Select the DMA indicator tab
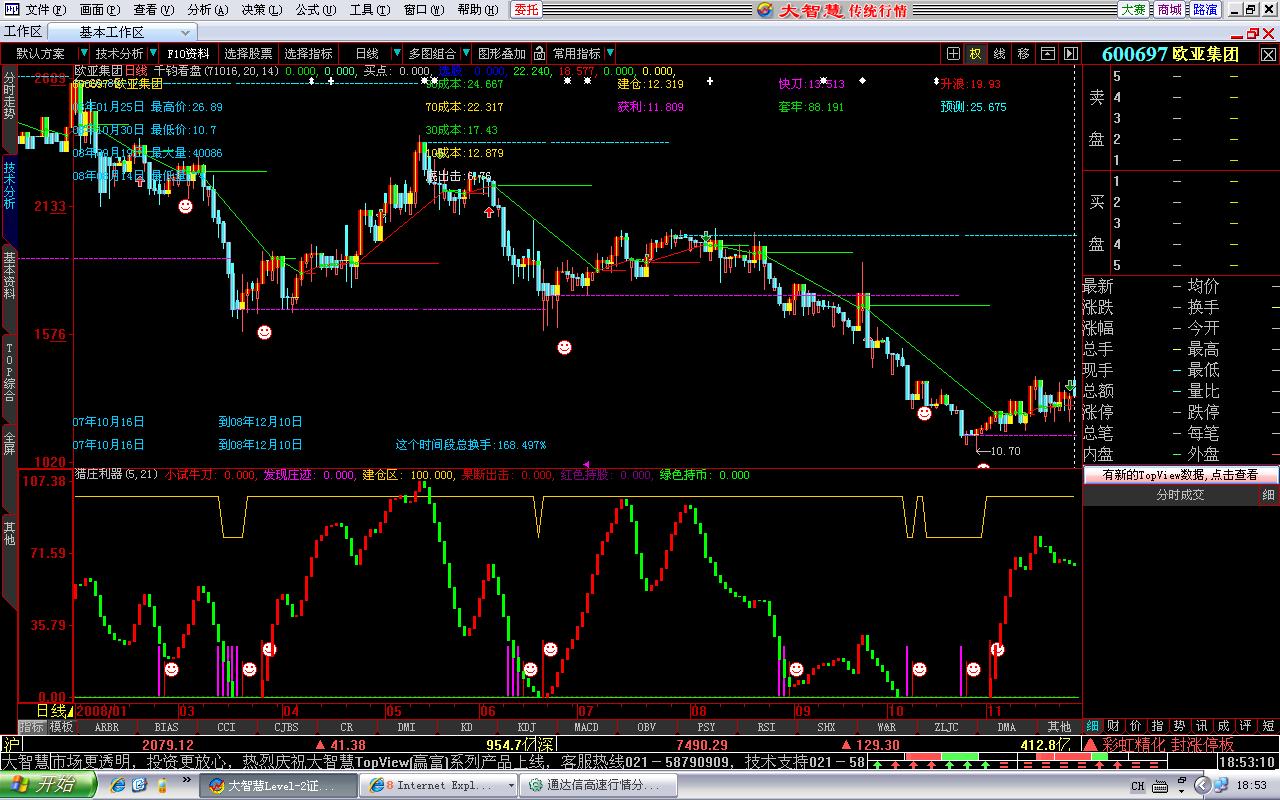This screenshot has height=800, width=1280. pos(1006,727)
